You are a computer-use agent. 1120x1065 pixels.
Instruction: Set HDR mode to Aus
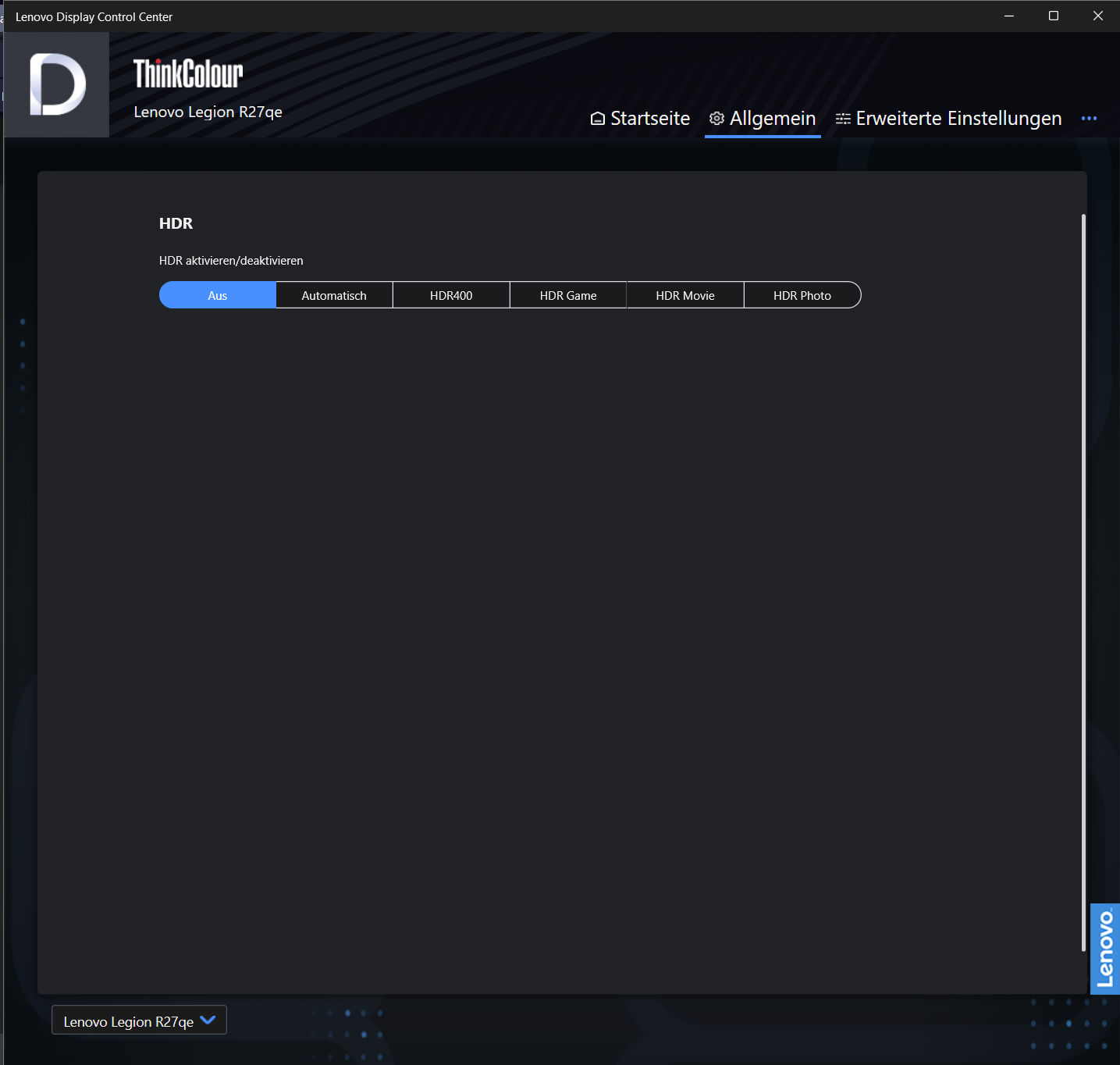pos(218,295)
